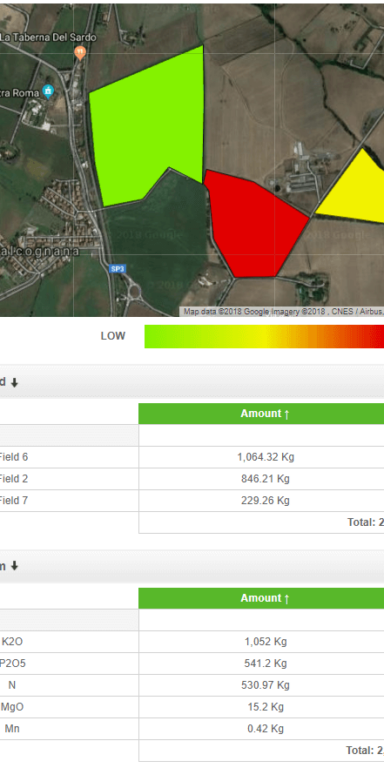The height and width of the screenshot is (768, 384).
Task: Click the orange restaurant pin on map
Action: coord(80,52)
